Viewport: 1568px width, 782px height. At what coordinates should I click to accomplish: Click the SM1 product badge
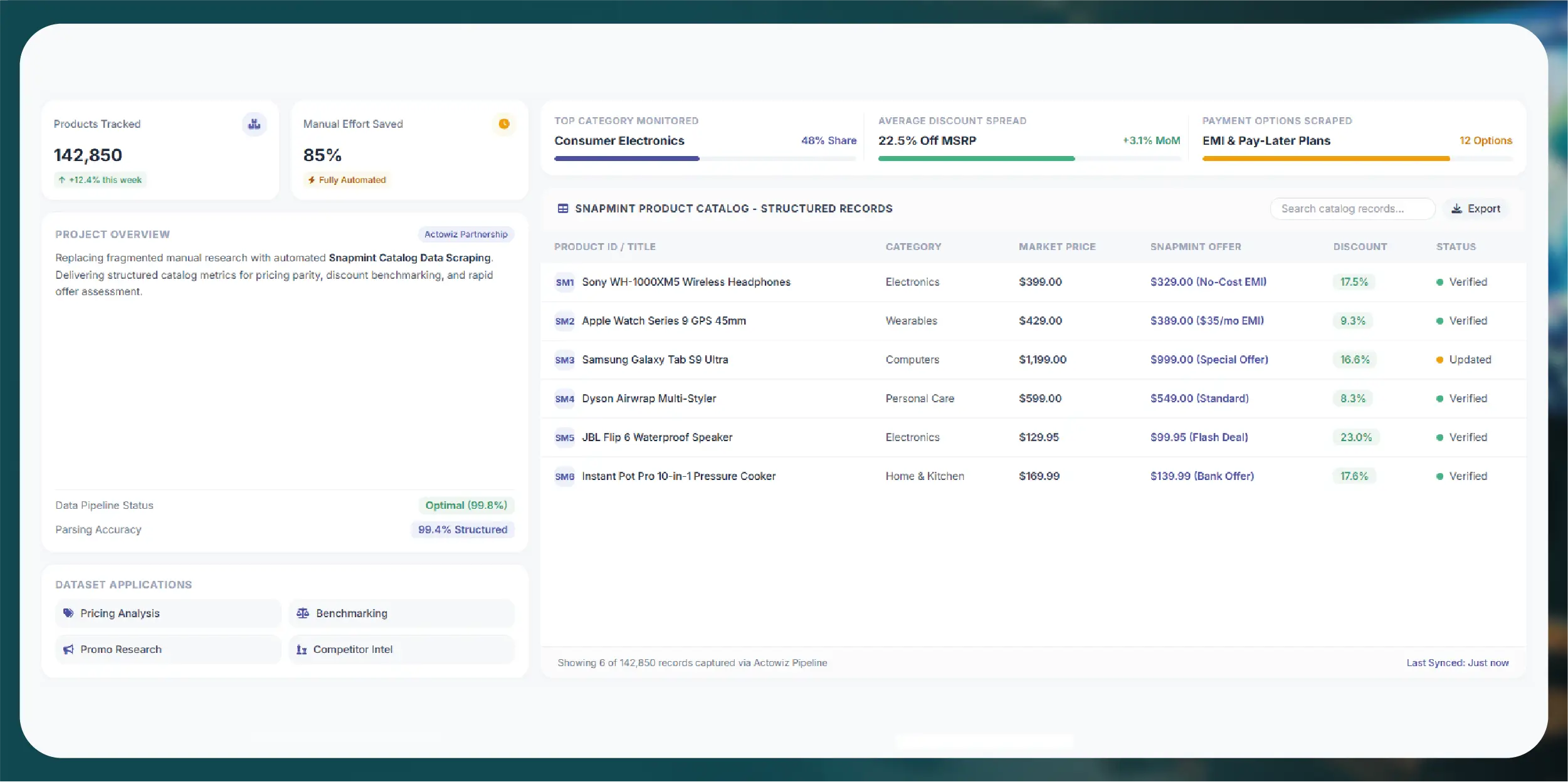coord(564,283)
